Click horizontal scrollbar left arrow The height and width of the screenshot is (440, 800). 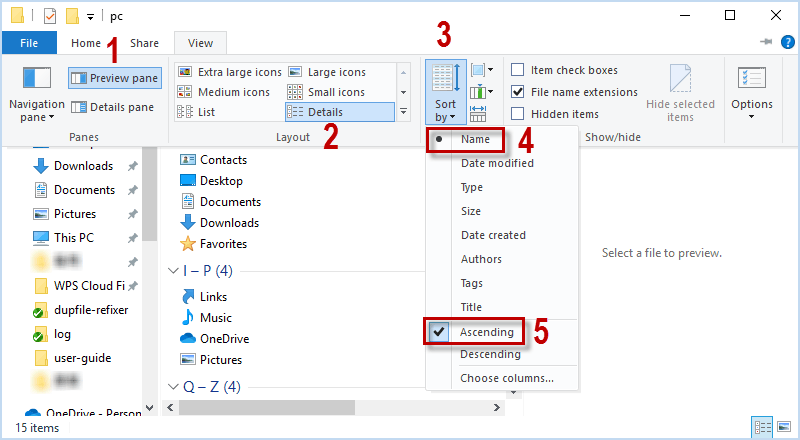[170, 407]
